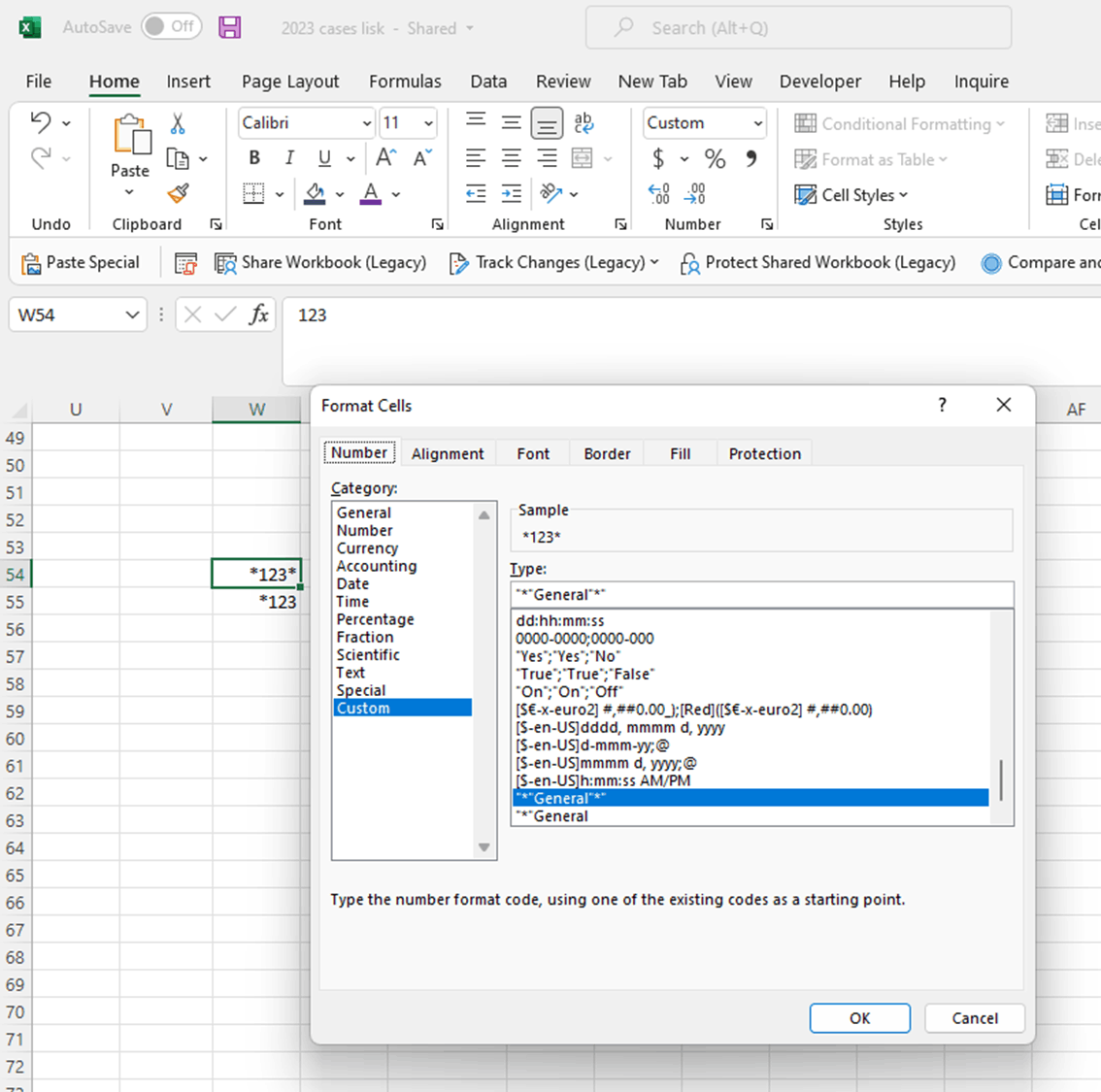Click the Decrease Indent icon

point(476,194)
